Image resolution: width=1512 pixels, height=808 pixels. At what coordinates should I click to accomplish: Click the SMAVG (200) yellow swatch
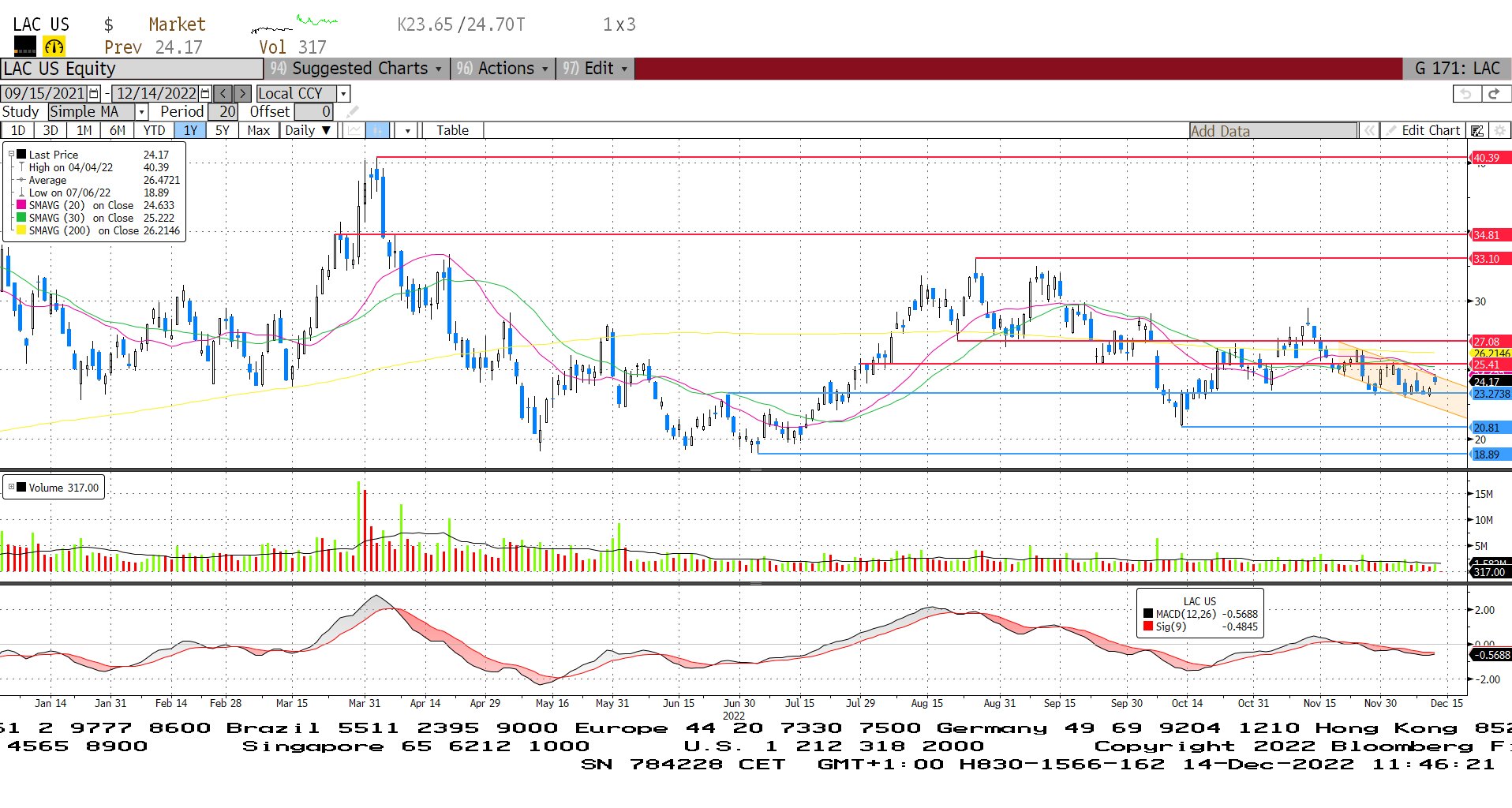(x=21, y=230)
